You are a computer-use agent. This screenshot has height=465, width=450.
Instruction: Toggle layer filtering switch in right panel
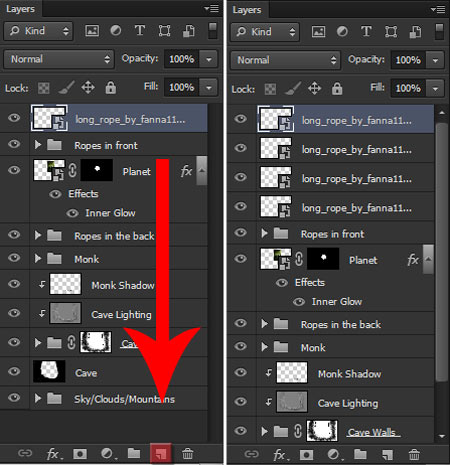[439, 32]
